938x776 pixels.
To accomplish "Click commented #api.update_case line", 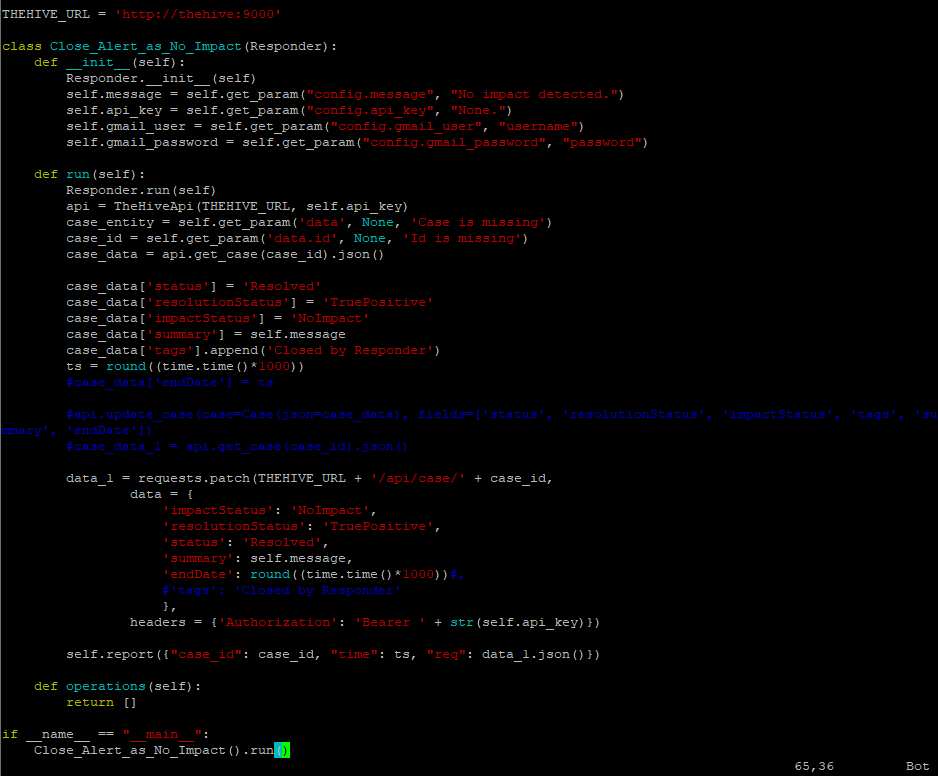I will click(469, 422).
